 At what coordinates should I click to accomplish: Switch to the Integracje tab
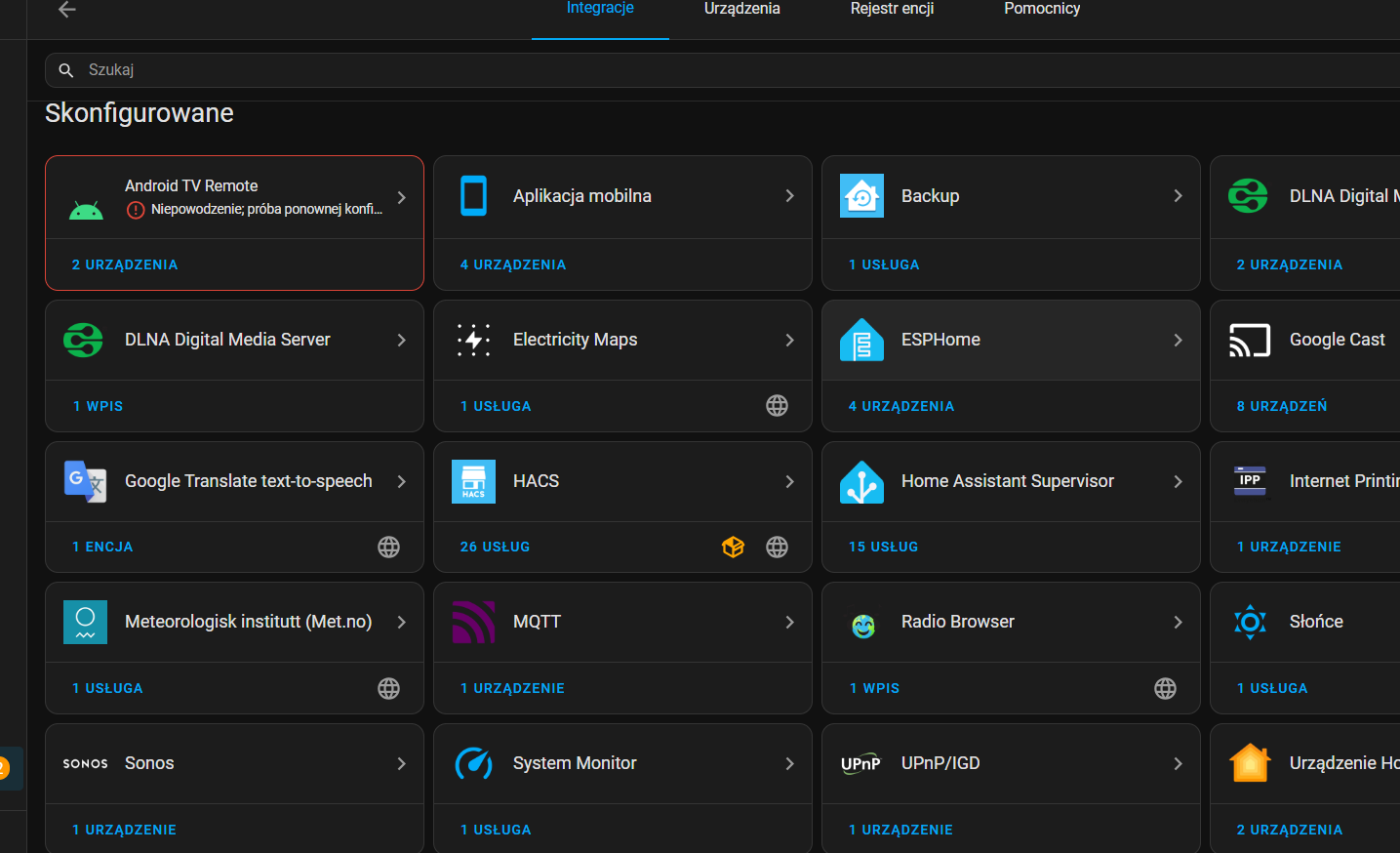coord(600,9)
